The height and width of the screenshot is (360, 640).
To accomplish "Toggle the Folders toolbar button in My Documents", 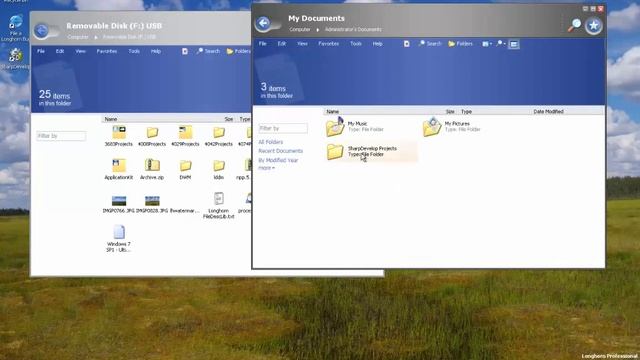I will click(460, 44).
